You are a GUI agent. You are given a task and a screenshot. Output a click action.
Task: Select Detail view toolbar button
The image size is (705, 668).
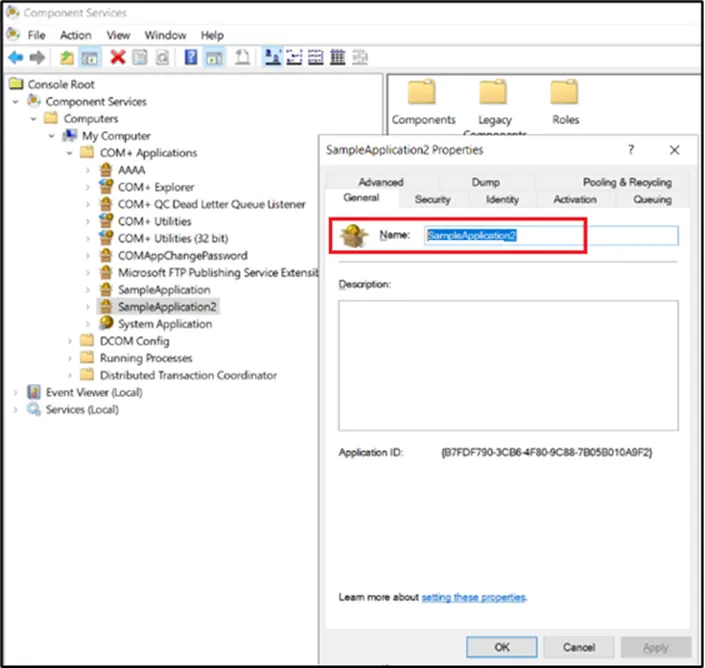338,57
